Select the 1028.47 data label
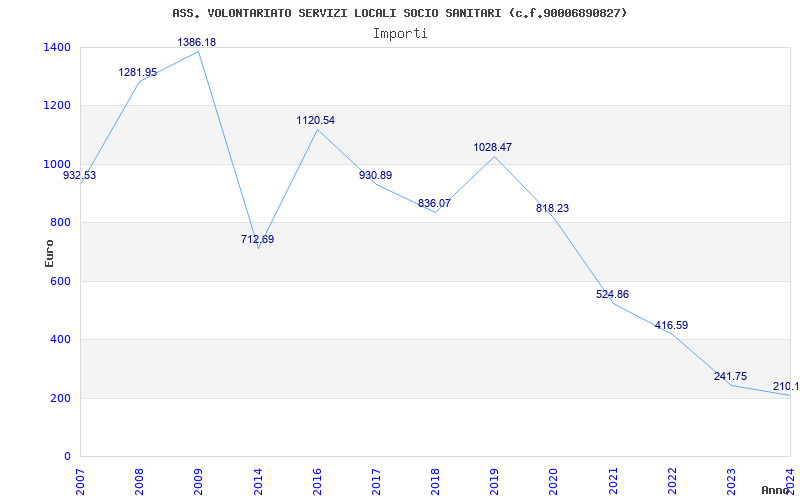 [x=493, y=147]
